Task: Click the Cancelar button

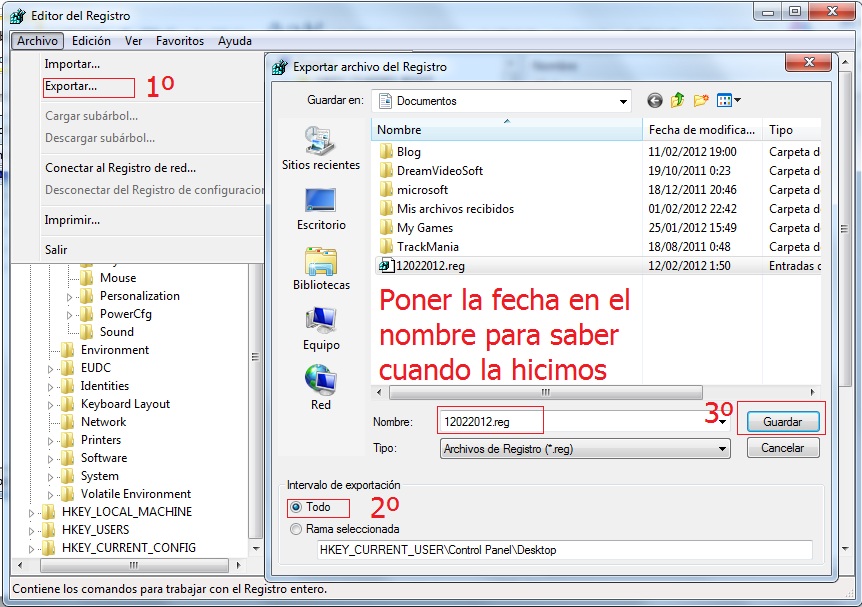Action: pyautogui.click(x=782, y=448)
